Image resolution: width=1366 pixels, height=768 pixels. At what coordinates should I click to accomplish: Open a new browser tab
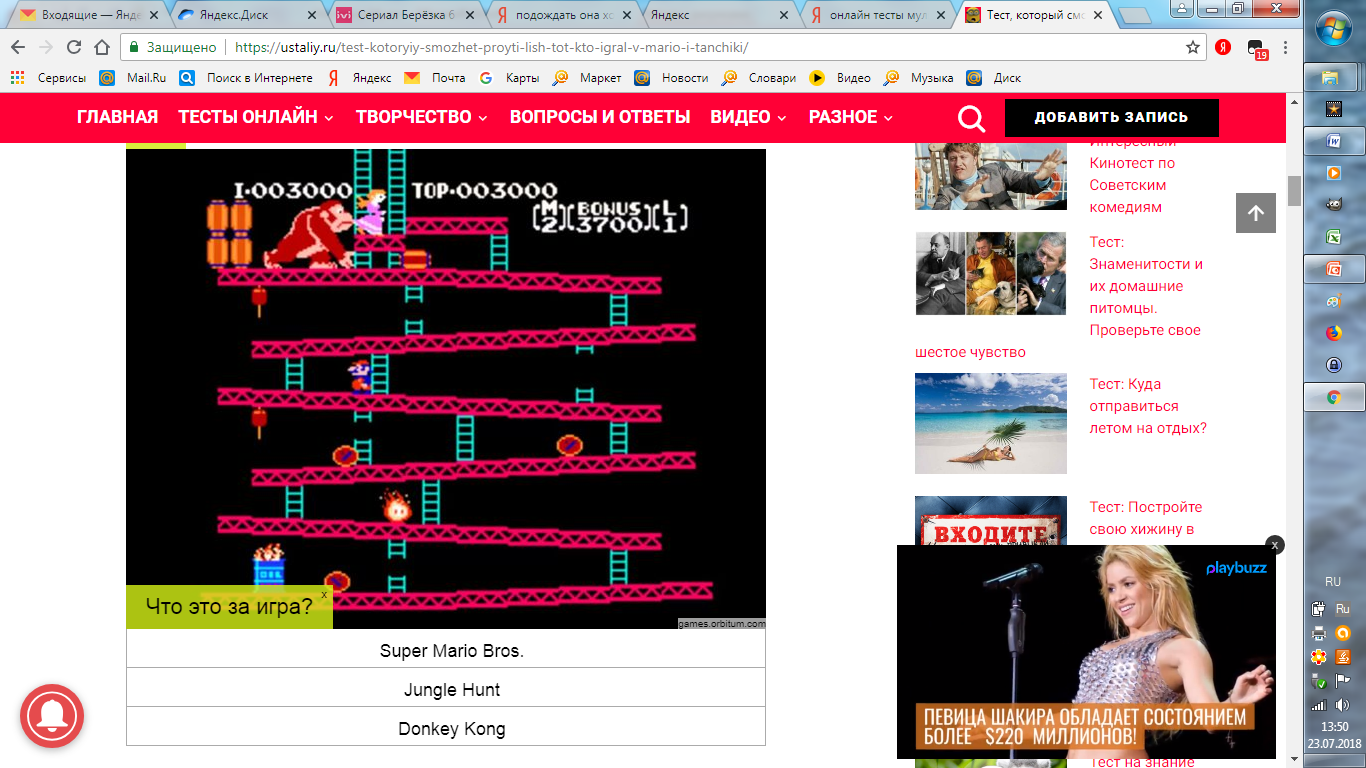pyautogui.click(x=1135, y=16)
